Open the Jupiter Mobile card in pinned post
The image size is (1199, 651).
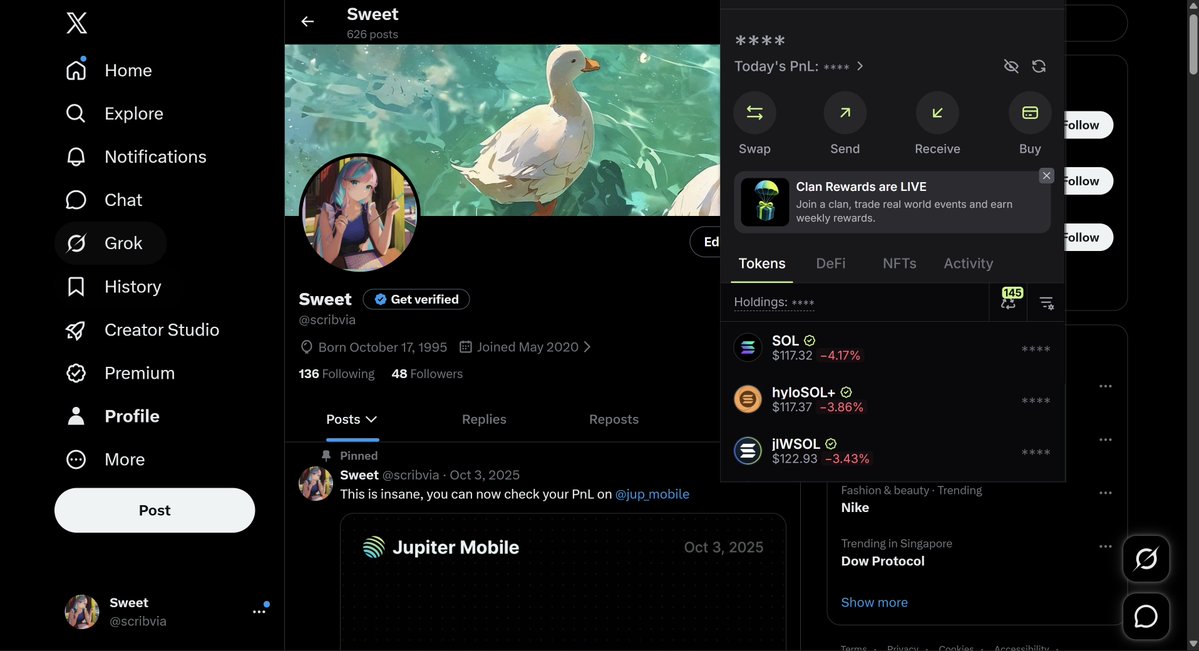[563, 582]
